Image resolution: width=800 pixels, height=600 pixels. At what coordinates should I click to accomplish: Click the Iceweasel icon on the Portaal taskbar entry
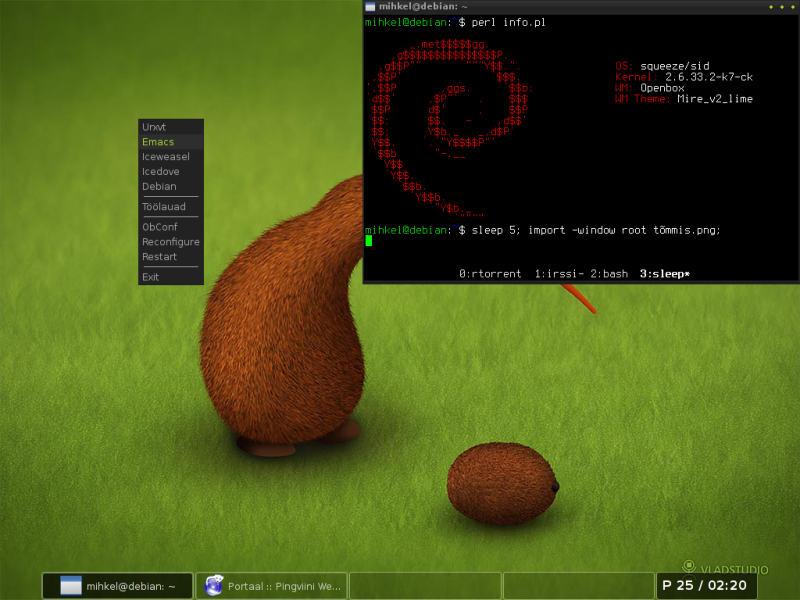[x=214, y=585]
